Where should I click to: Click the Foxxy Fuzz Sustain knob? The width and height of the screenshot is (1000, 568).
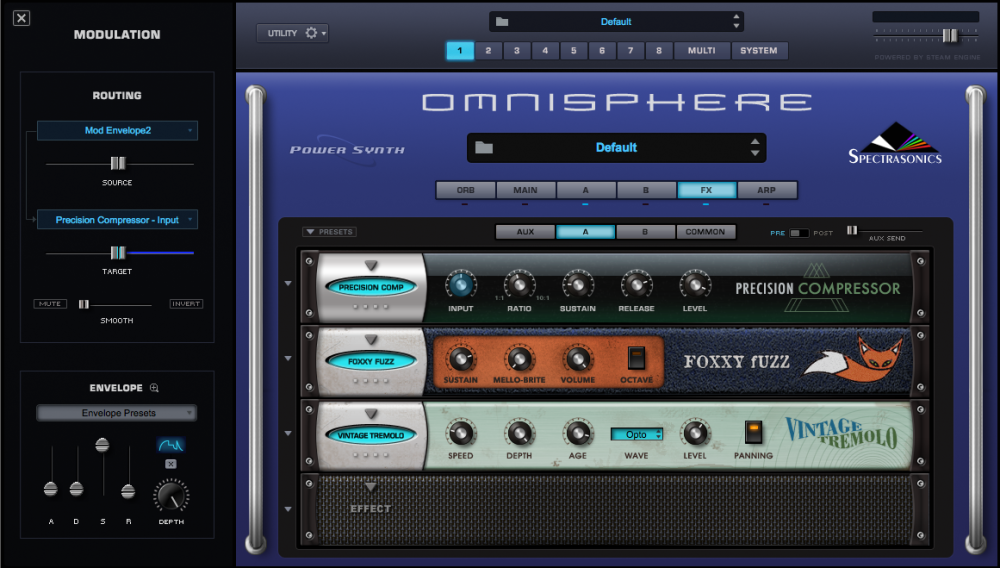[x=460, y=360]
